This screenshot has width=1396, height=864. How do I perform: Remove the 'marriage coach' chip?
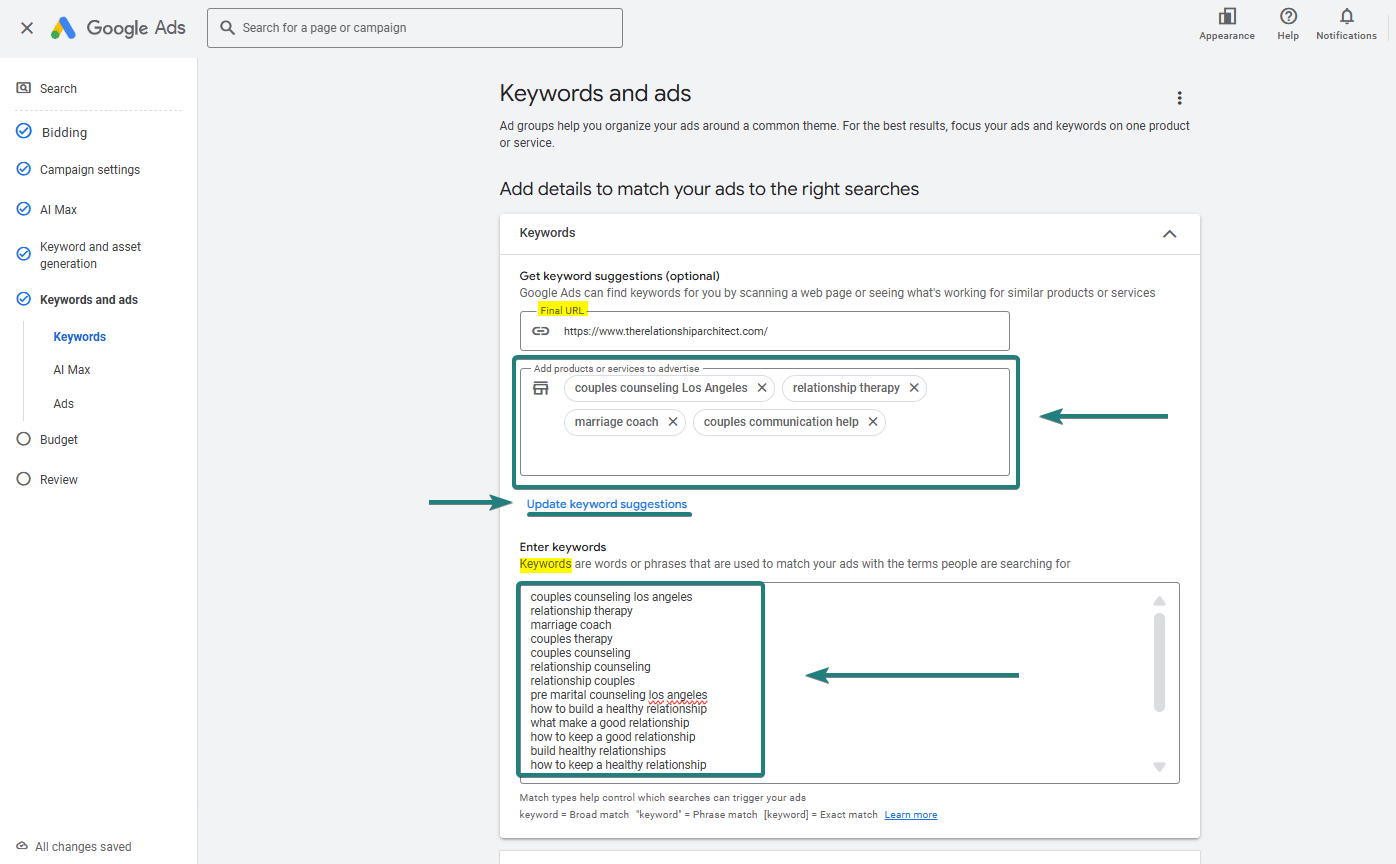pyautogui.click(x=673, y=422)
